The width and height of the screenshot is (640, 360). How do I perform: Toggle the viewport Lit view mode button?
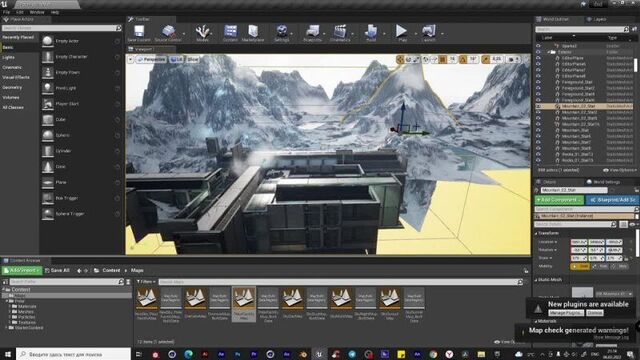177,59
